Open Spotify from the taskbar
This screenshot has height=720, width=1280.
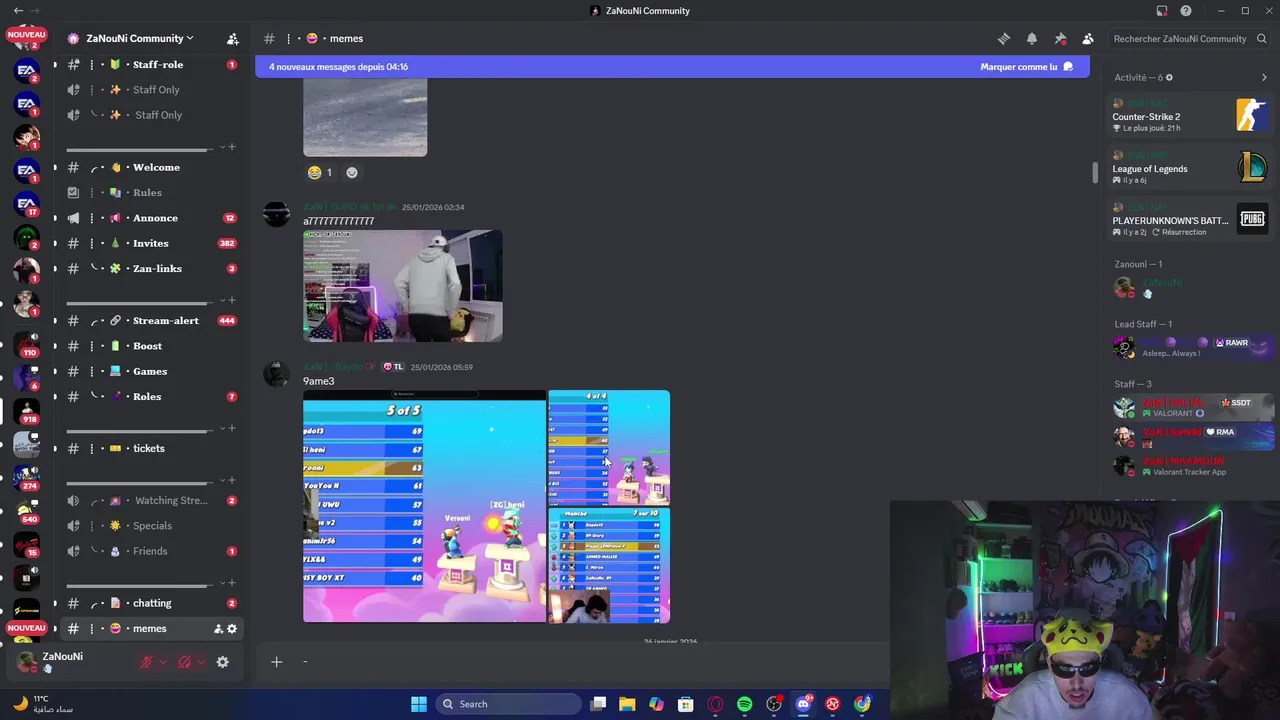tap(745, 704)
